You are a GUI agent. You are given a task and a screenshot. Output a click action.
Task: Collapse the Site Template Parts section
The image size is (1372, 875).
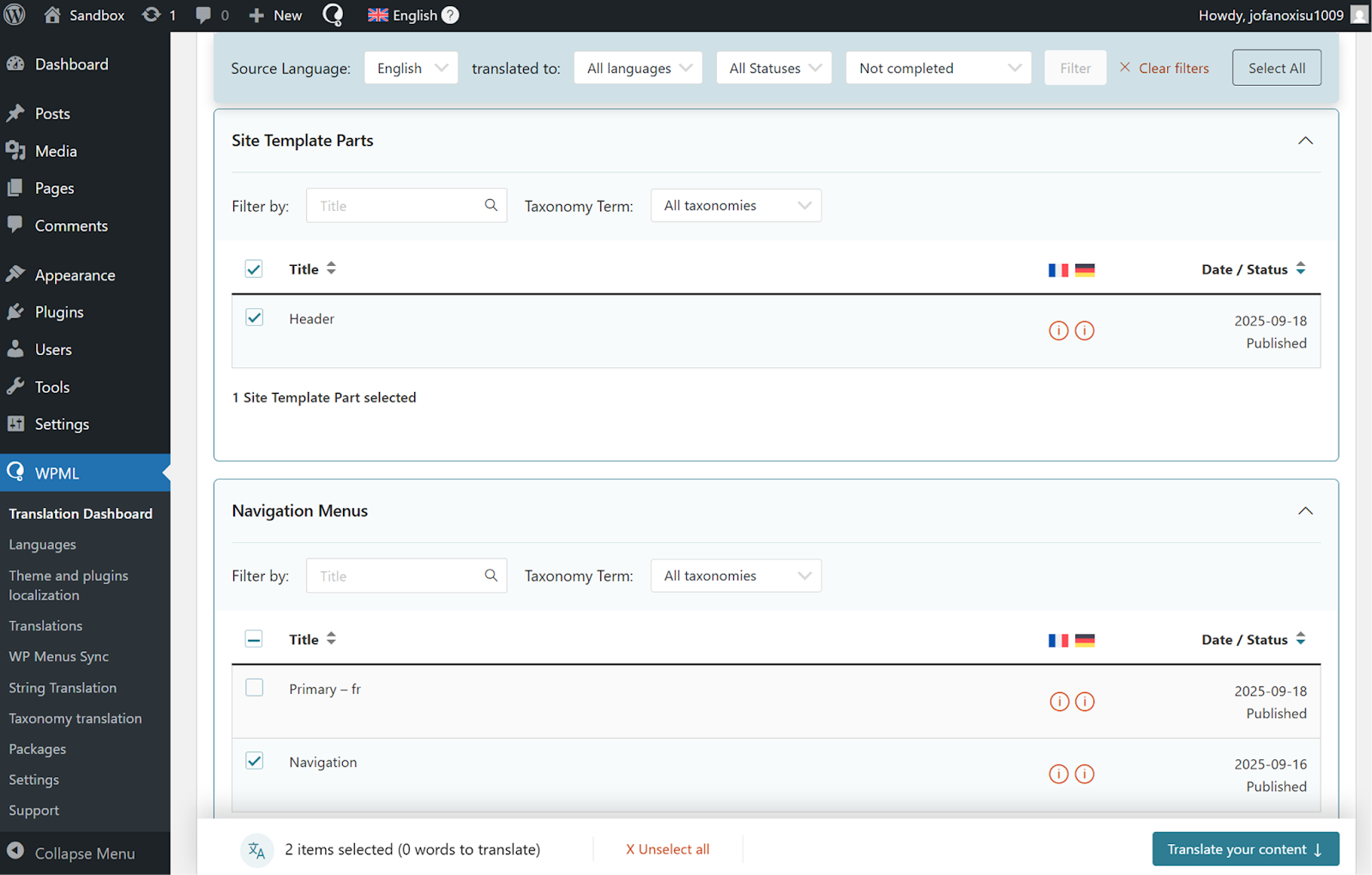pos(1305,141)
